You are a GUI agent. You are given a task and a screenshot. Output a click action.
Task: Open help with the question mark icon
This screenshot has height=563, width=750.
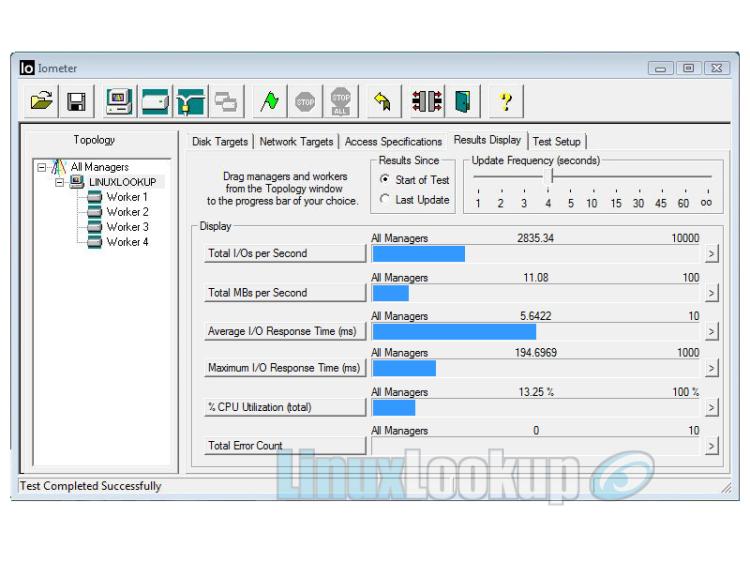(506, 101)
